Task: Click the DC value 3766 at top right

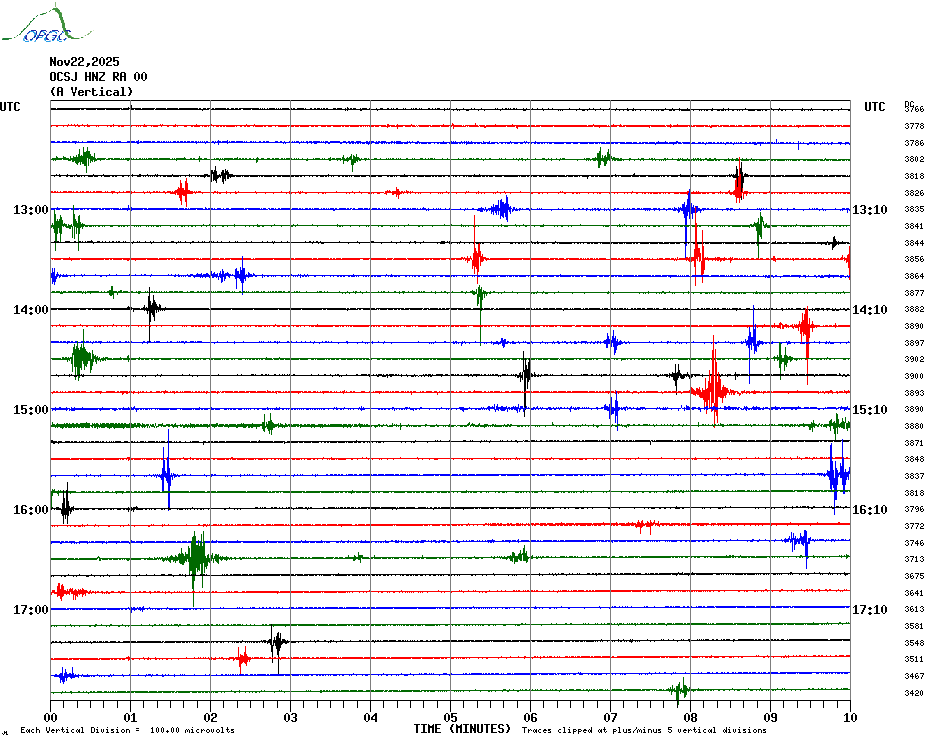Action: click(913, 109)
